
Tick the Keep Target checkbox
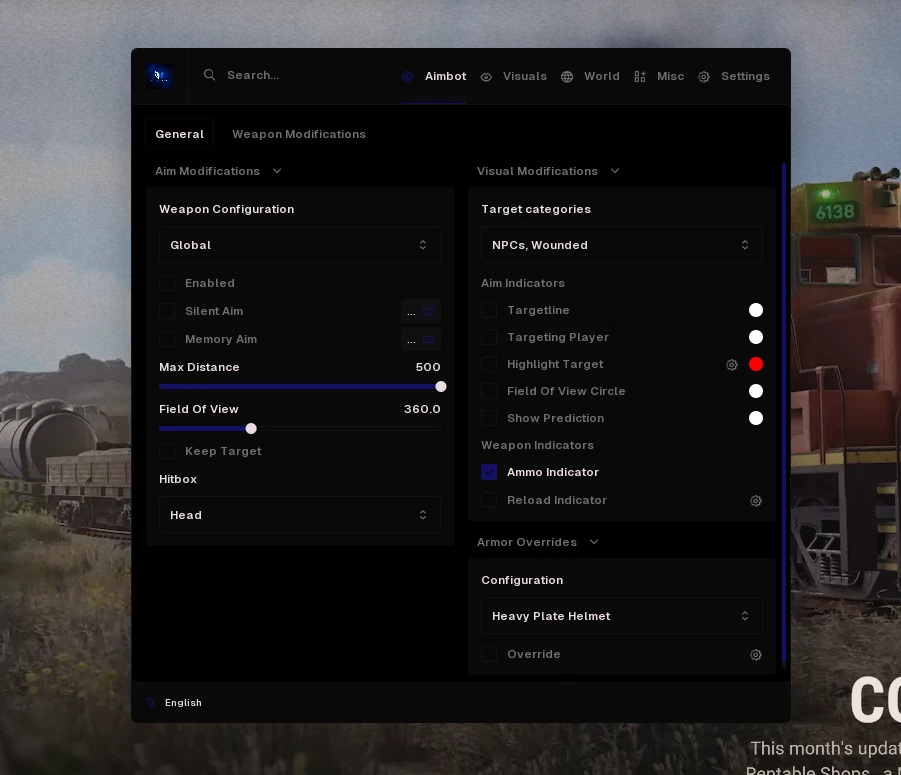tap(167, 452)
